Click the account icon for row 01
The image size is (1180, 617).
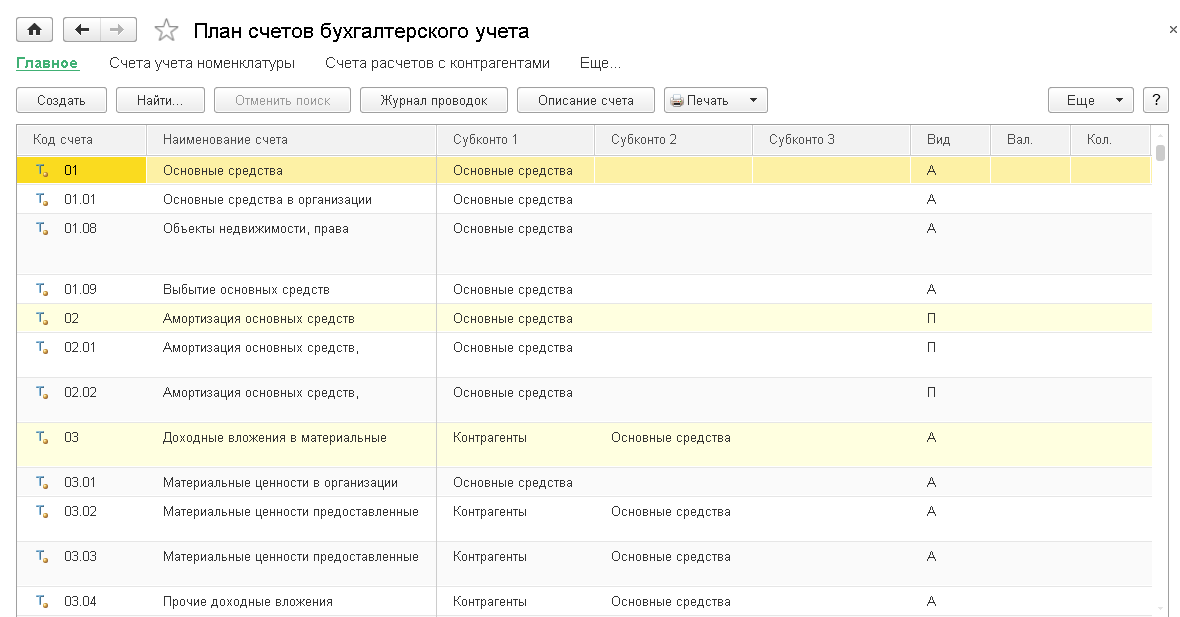[42, 171]
